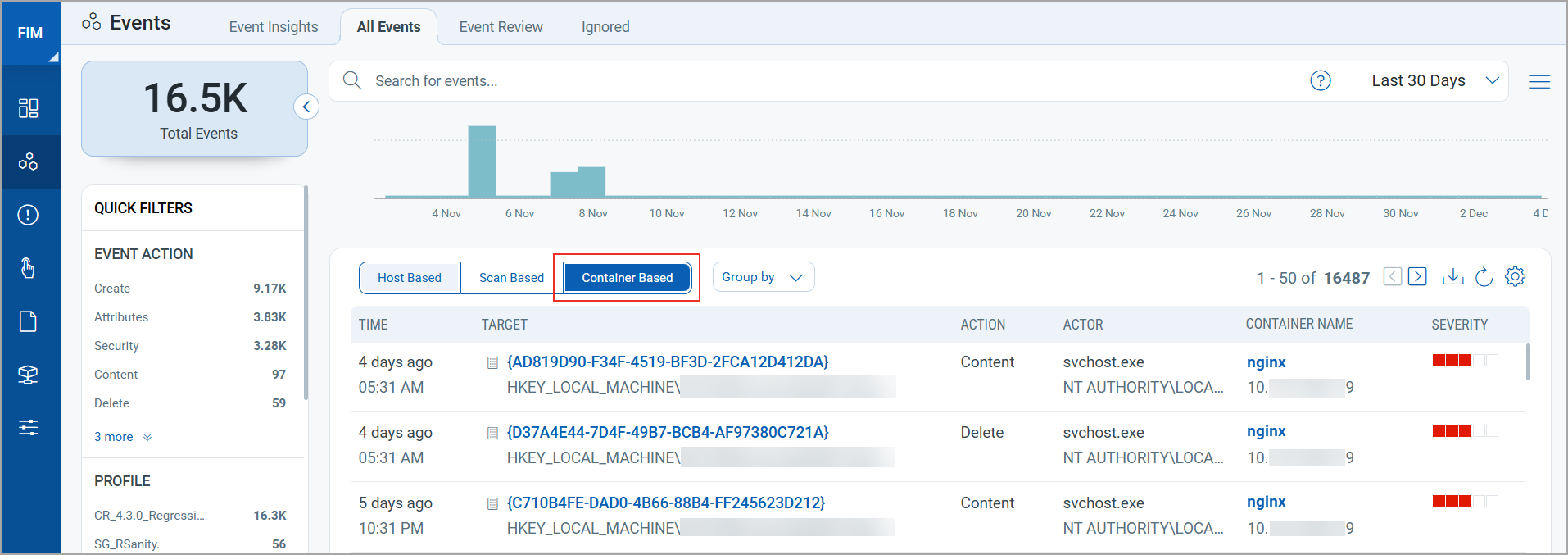Open the Last 30 Days range dropdown
1568x555 pixels.
1426,80
